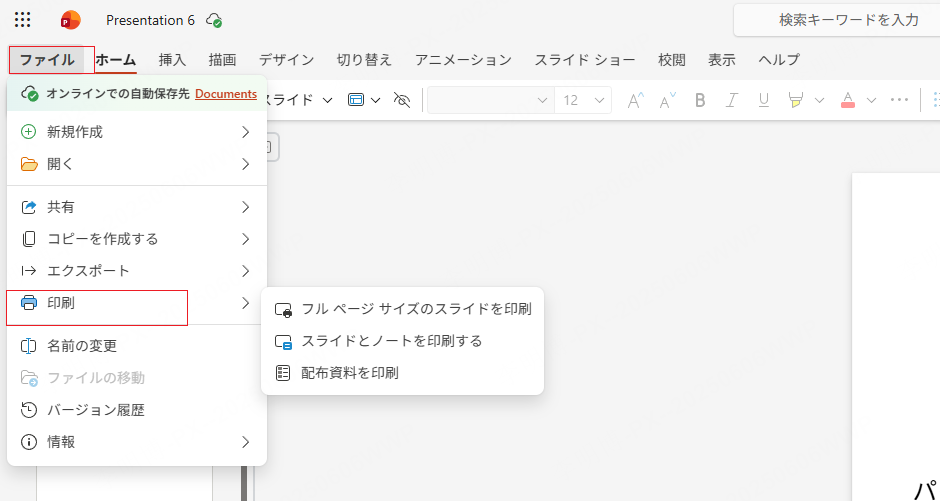
Task: Switch to the 描画 tab
Action: pos(222,60)
